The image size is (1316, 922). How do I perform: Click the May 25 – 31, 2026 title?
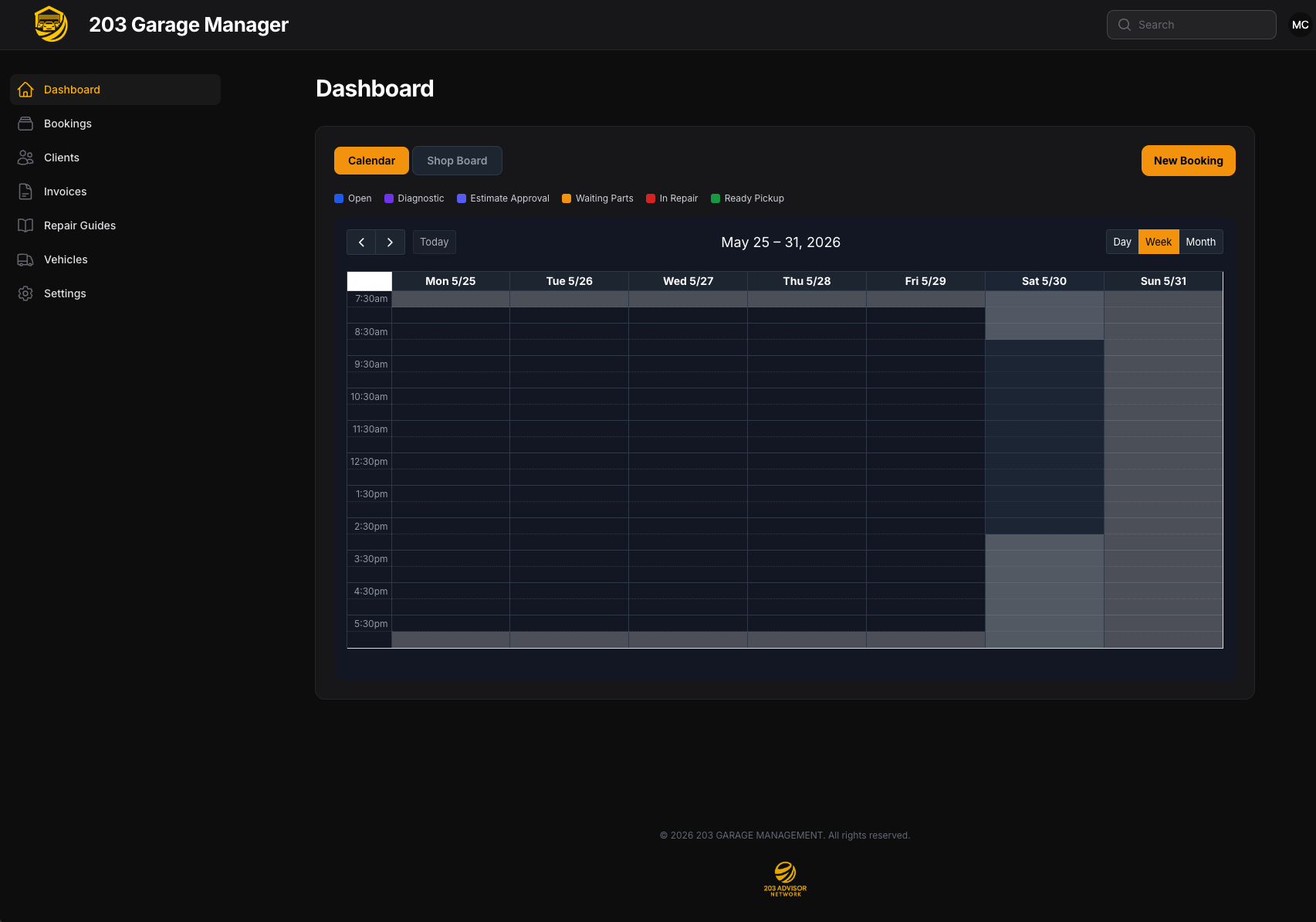pos(780,242)
